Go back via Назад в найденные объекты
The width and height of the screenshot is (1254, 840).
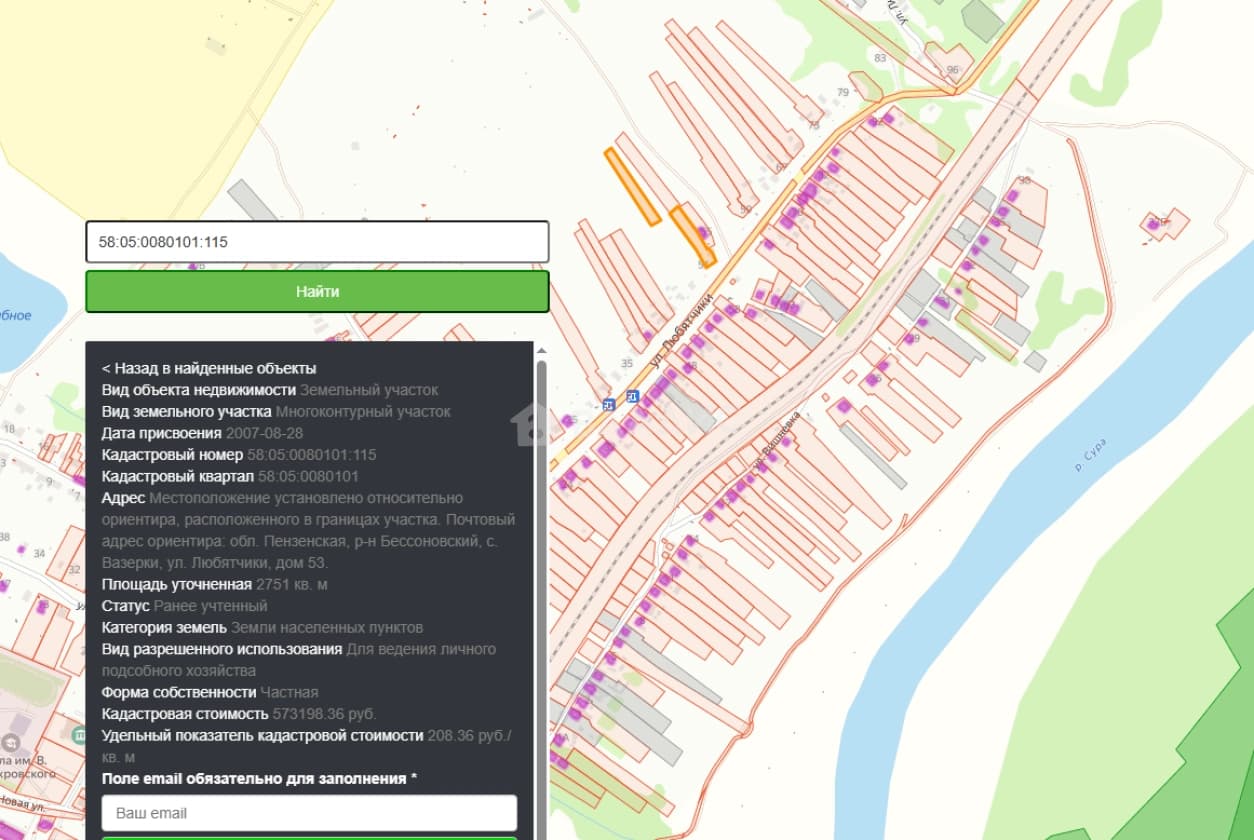click(x=209, y=368)
